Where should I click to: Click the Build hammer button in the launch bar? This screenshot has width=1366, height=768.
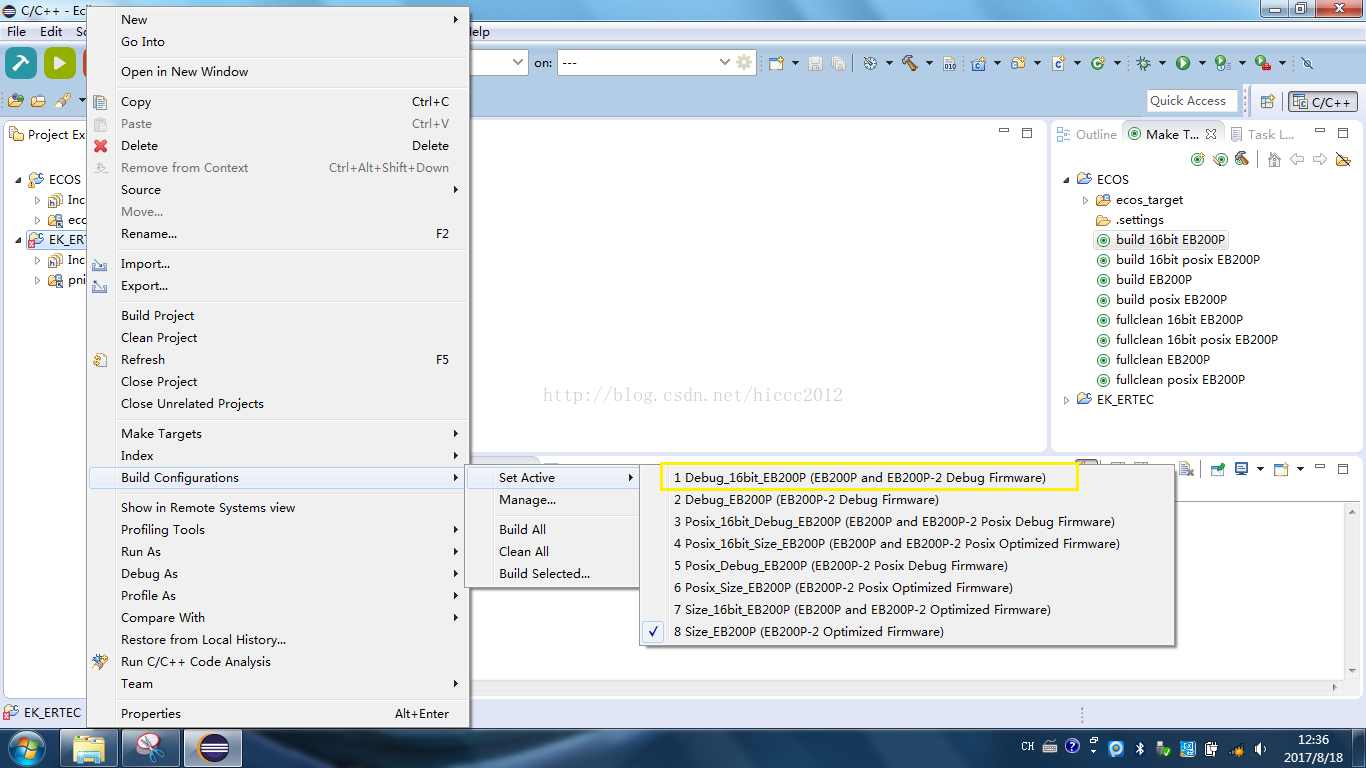pyautogui.click(x=21, y=62)
